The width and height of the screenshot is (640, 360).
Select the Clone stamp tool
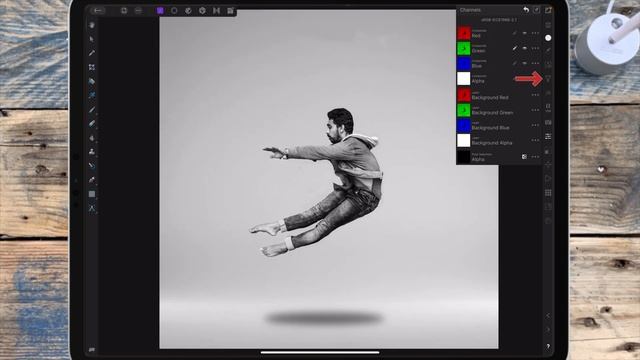pyautogui.click(x=92, y=151)
